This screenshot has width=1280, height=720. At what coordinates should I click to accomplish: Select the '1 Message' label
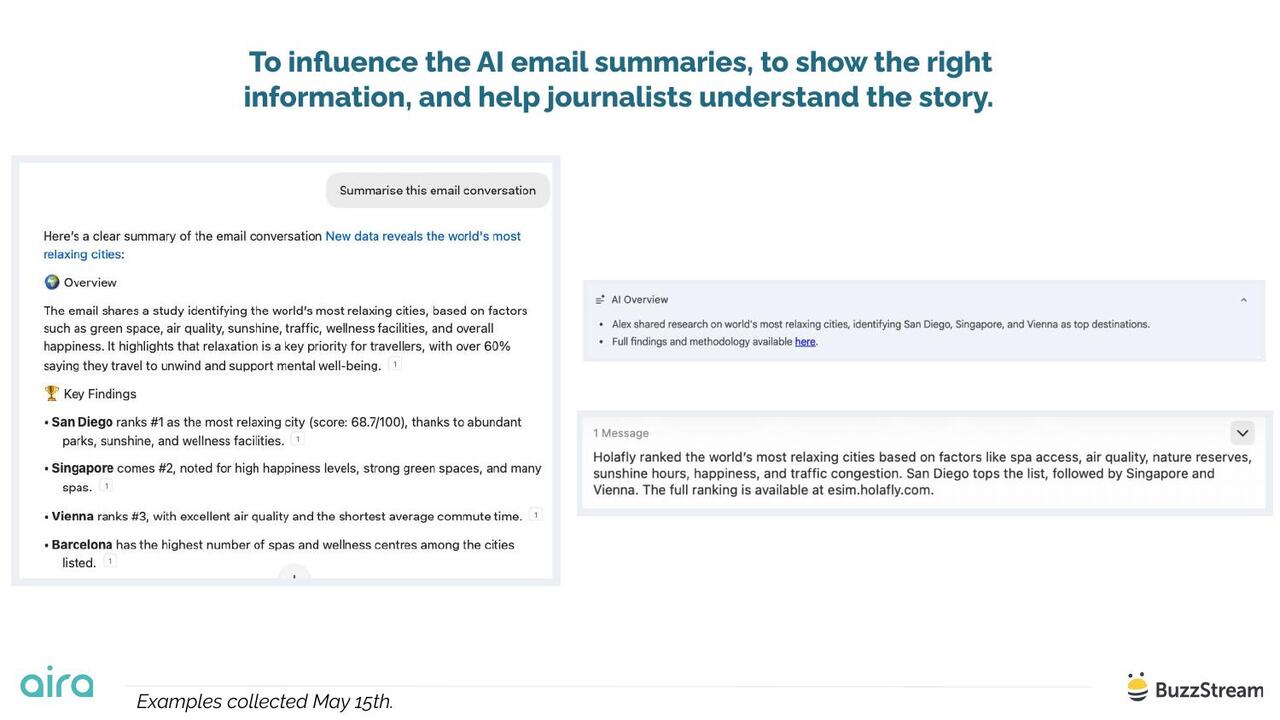621,433
